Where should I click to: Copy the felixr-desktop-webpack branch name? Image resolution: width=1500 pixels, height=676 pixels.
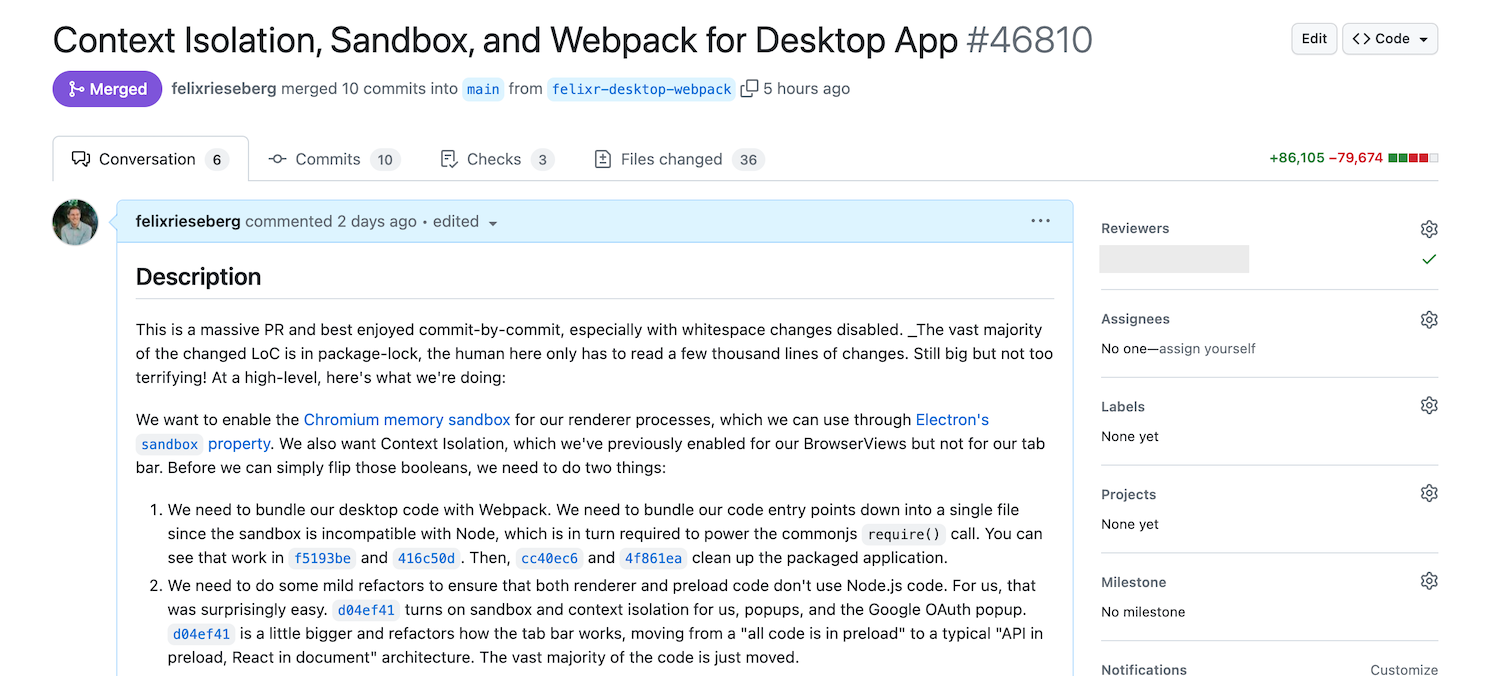tap(749, 88)
